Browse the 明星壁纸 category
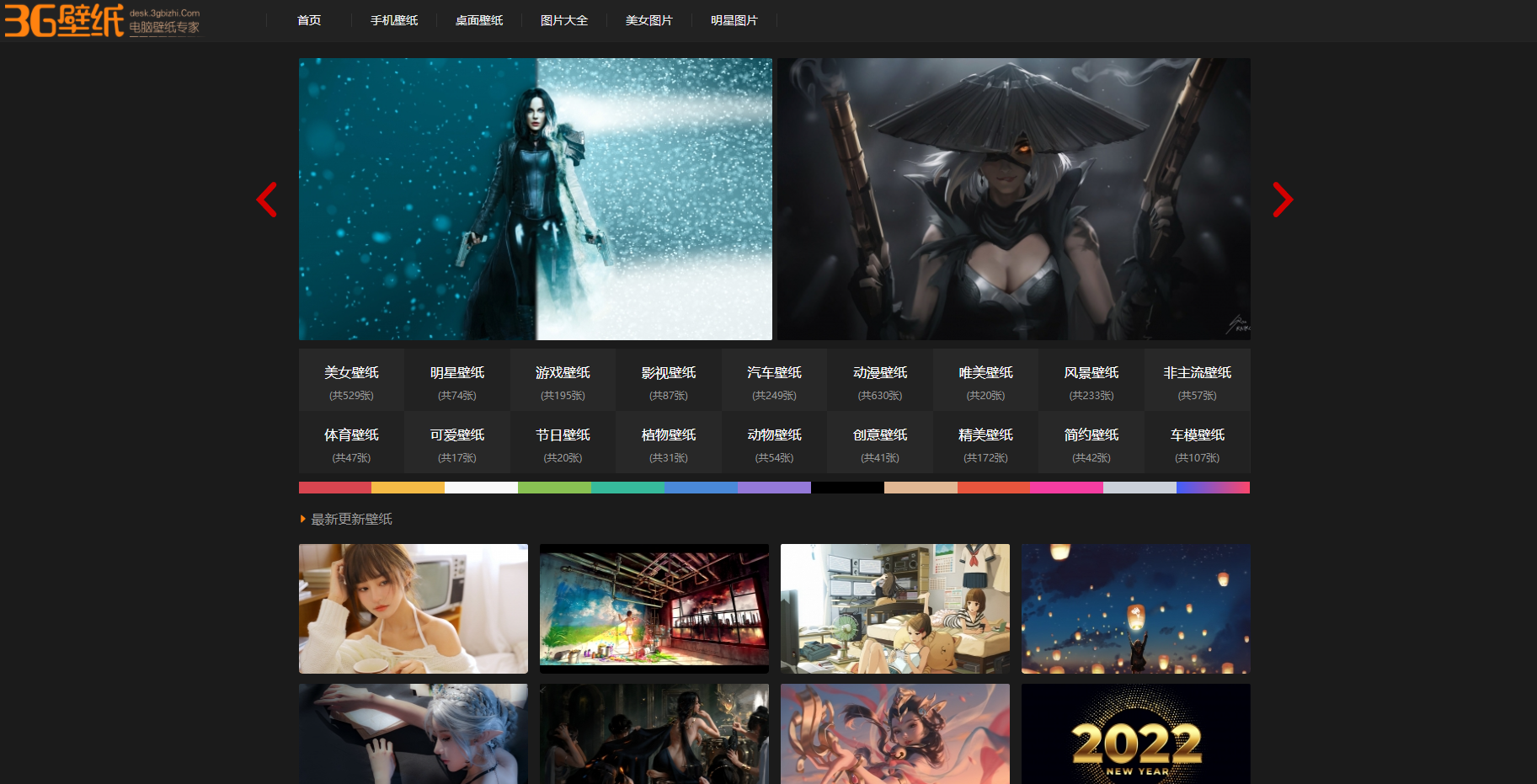The height and width of the screenshot is (784, 1537). click(457, 381)
